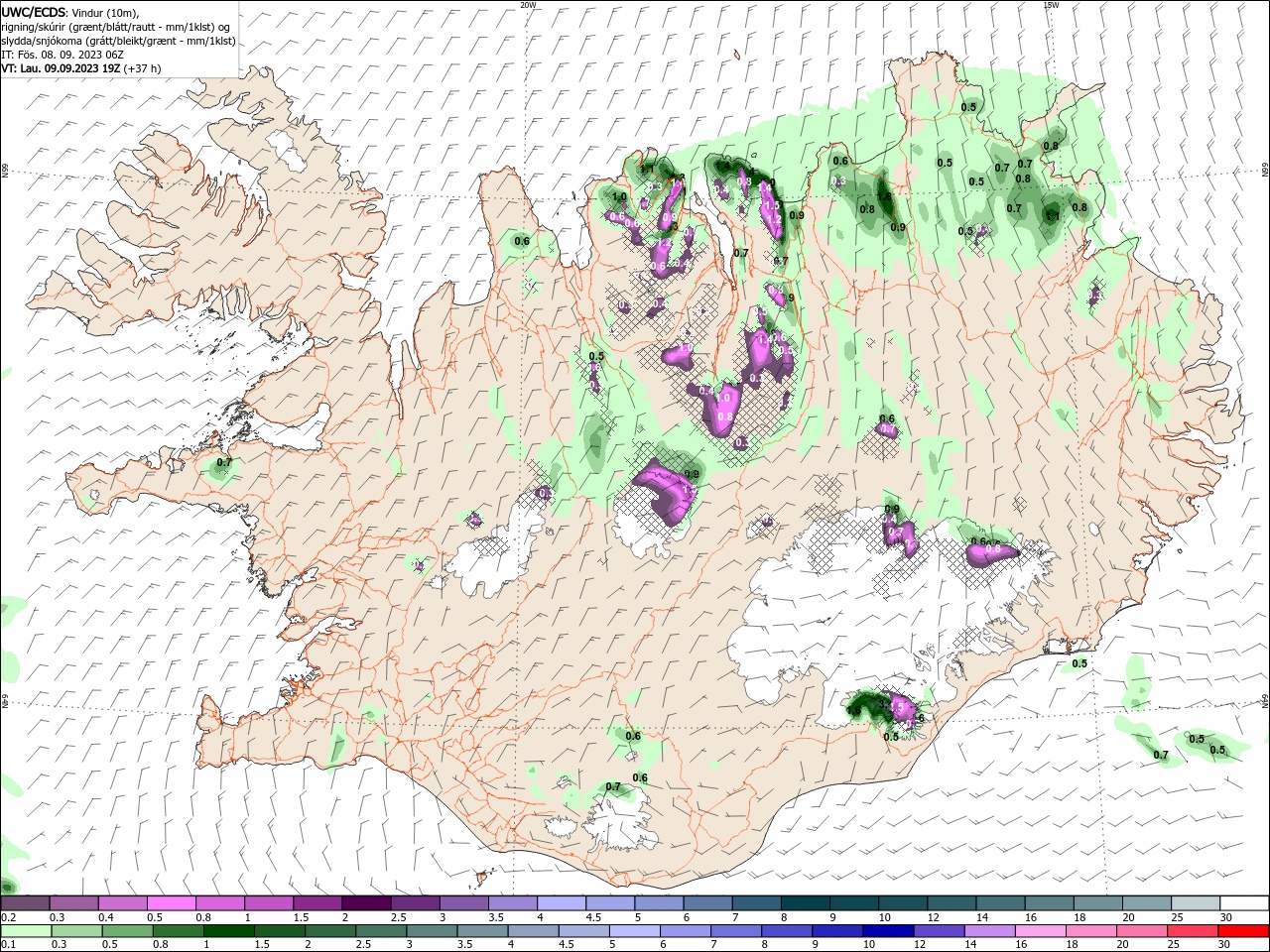Select darkest green 1 swatch, lower legend row
1270x952 pixels.
pyautogui.click(x=227, y=931)
